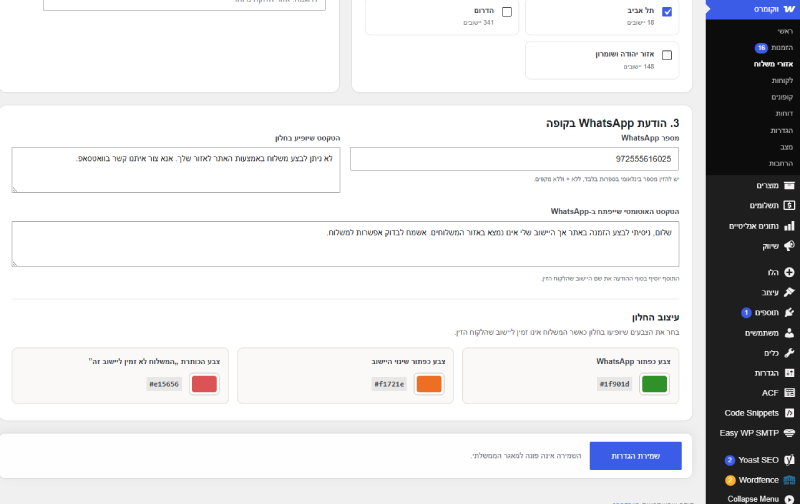Click the #e15656 hex value field

[164, 384]
